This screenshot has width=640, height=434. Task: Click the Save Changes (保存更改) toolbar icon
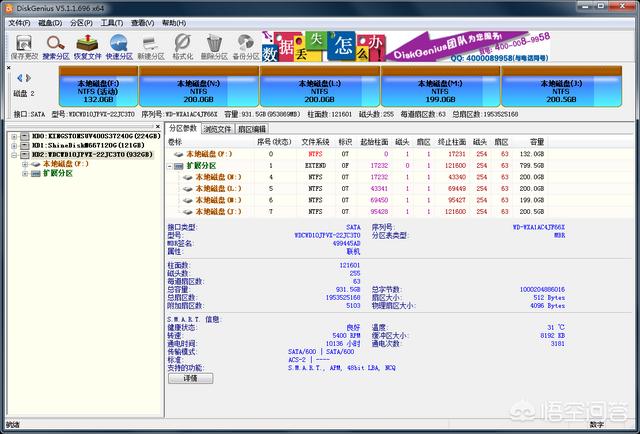(24, 47)
